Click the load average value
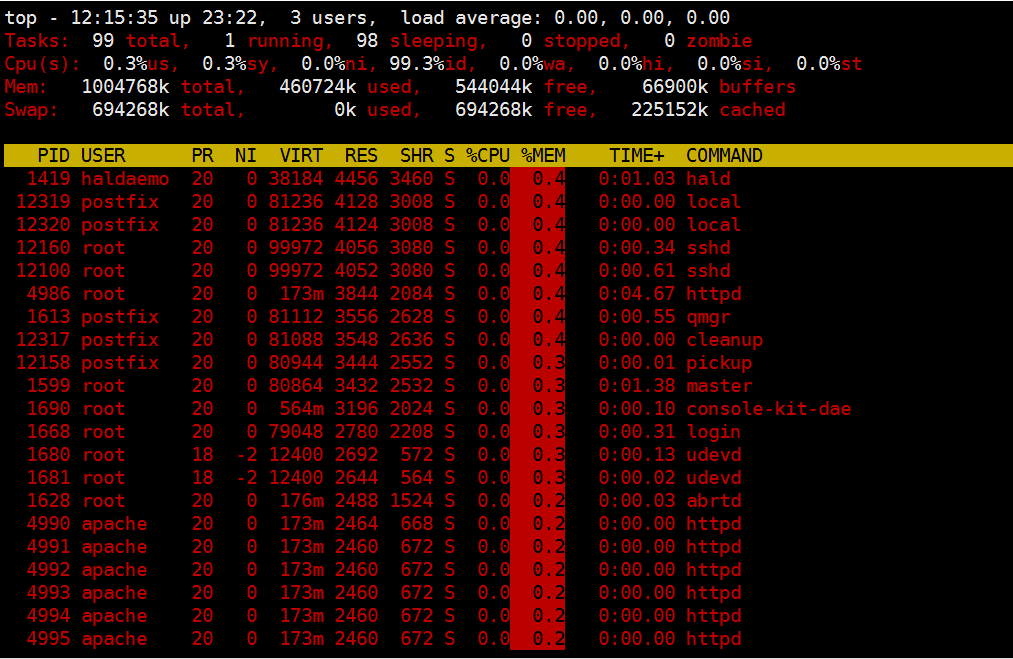 point(642,17)
